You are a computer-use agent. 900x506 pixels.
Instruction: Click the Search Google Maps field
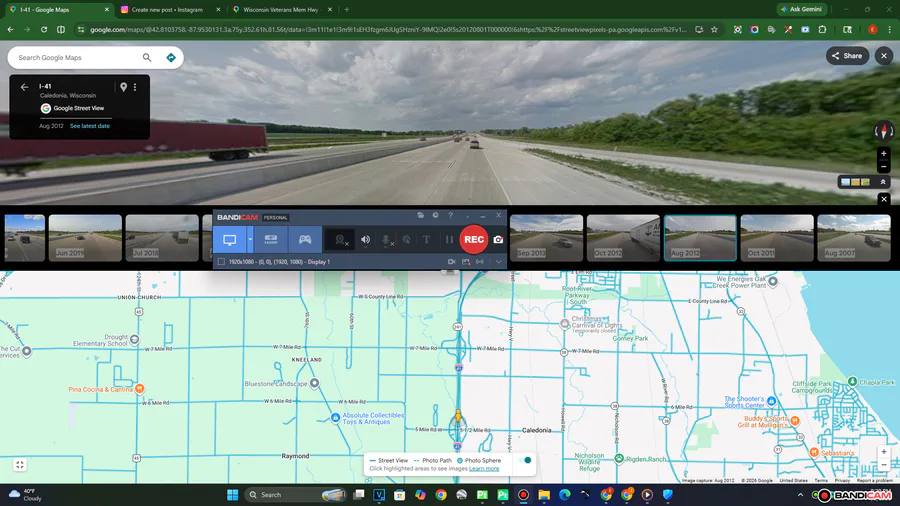coord(77,57)
